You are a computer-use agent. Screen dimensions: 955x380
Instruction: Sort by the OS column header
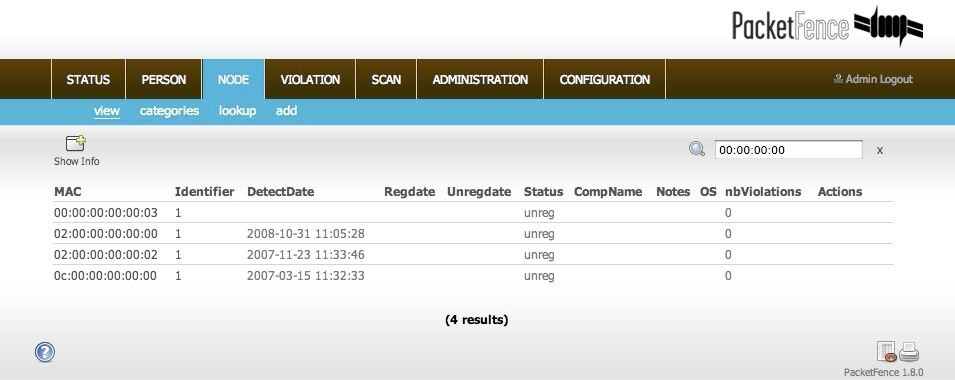click(708, 192)
